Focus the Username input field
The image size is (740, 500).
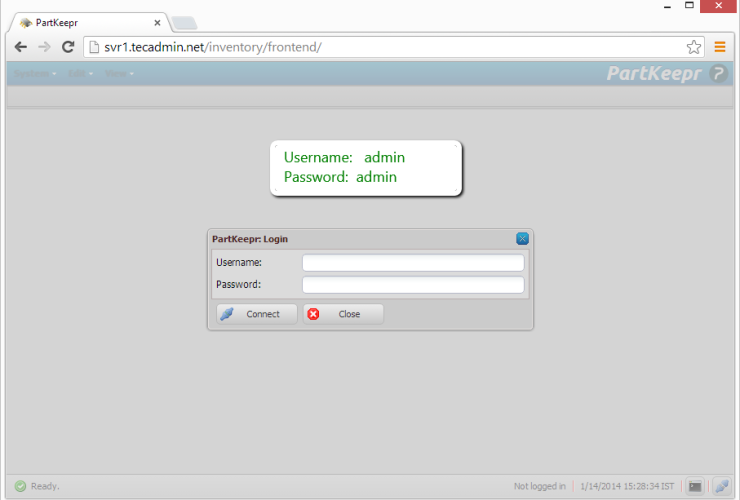413,263
